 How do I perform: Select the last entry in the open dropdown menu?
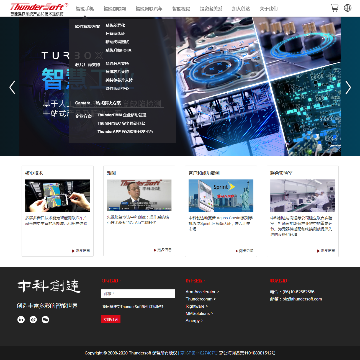pyautogui.click(x=125, y=132)
